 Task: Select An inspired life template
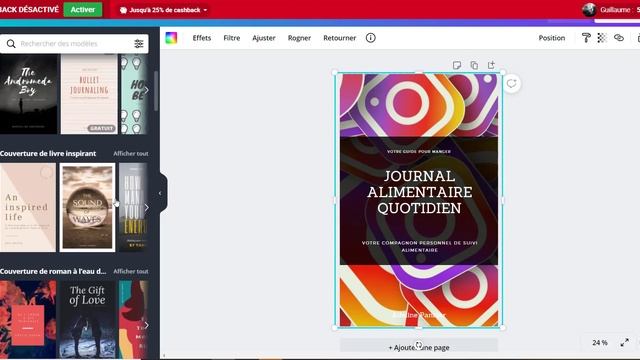click(x=28, y=207)
